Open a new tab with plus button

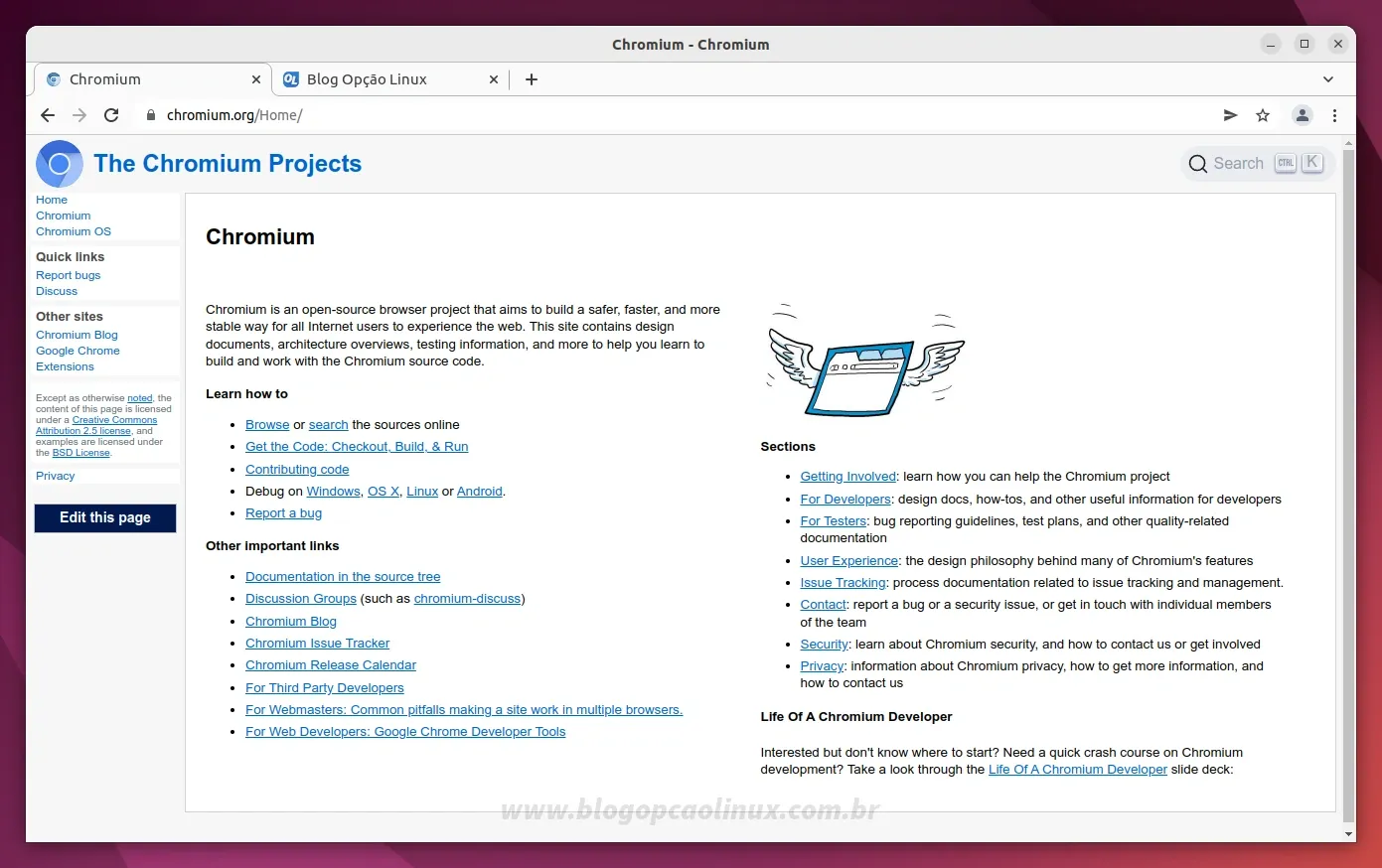[x=532, y=79]
